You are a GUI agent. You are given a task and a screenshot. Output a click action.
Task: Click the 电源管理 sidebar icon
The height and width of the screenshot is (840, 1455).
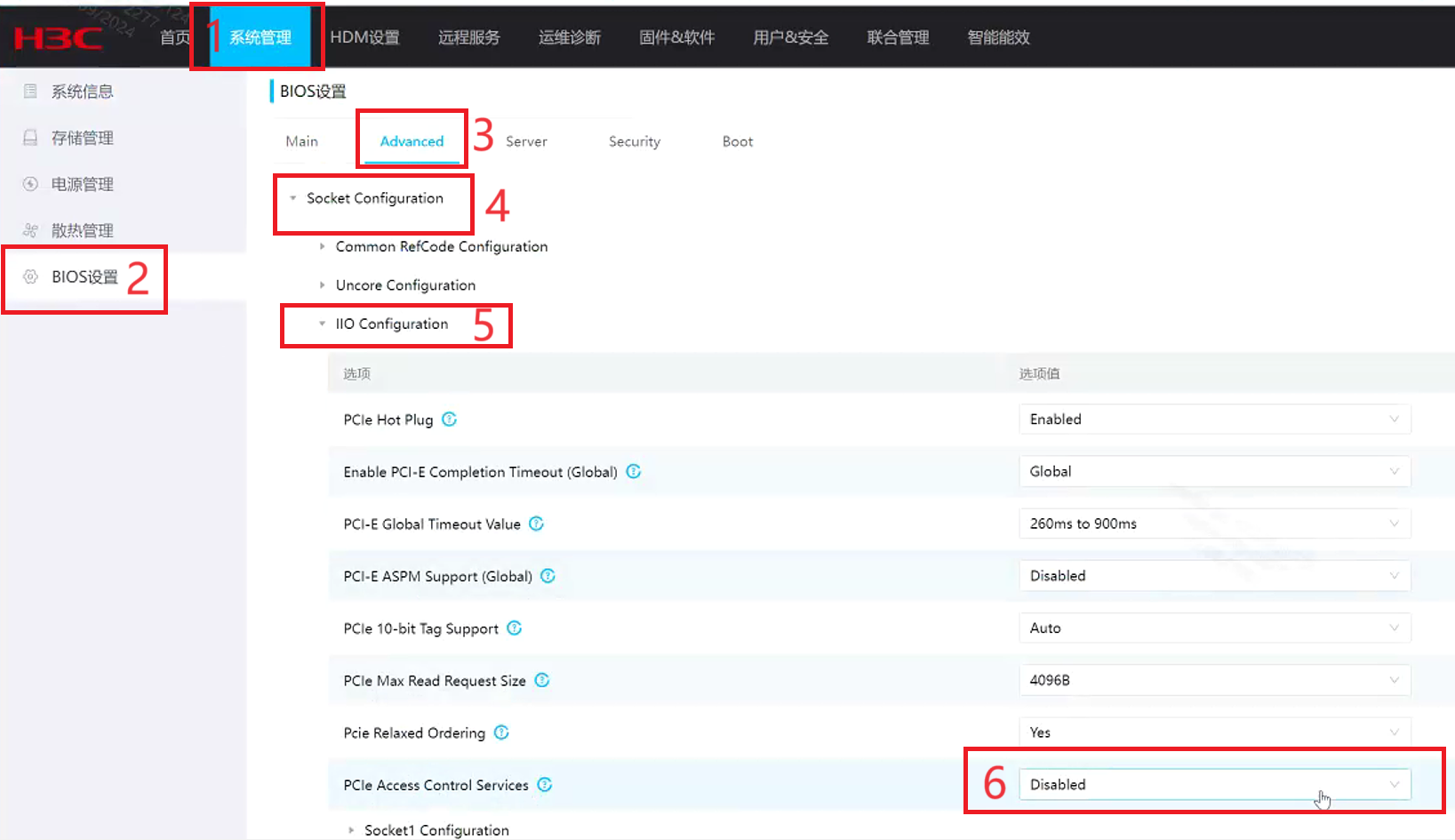pyautogui.click(x=30, y=184)
